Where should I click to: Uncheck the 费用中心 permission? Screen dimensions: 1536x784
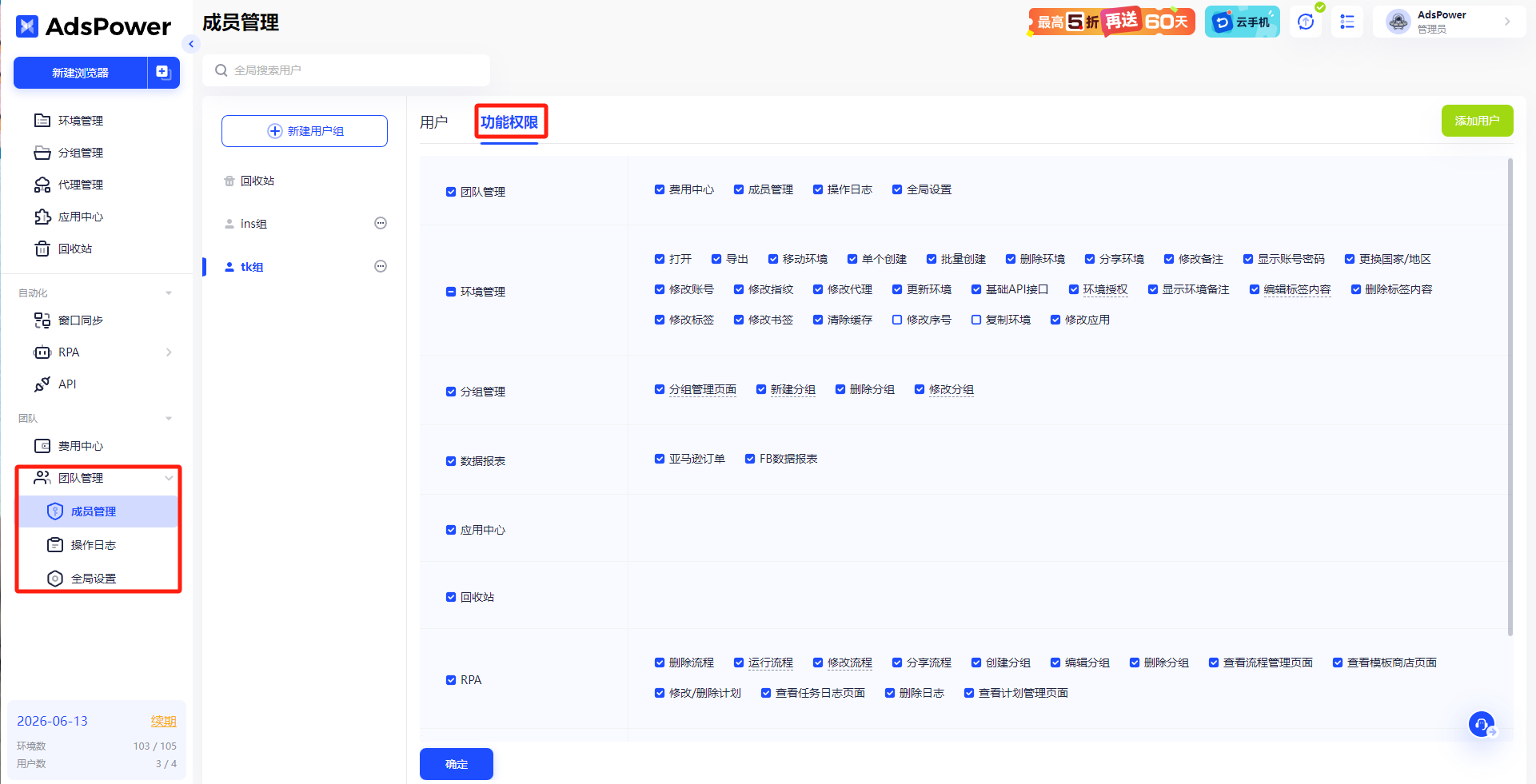click(660, 189)
